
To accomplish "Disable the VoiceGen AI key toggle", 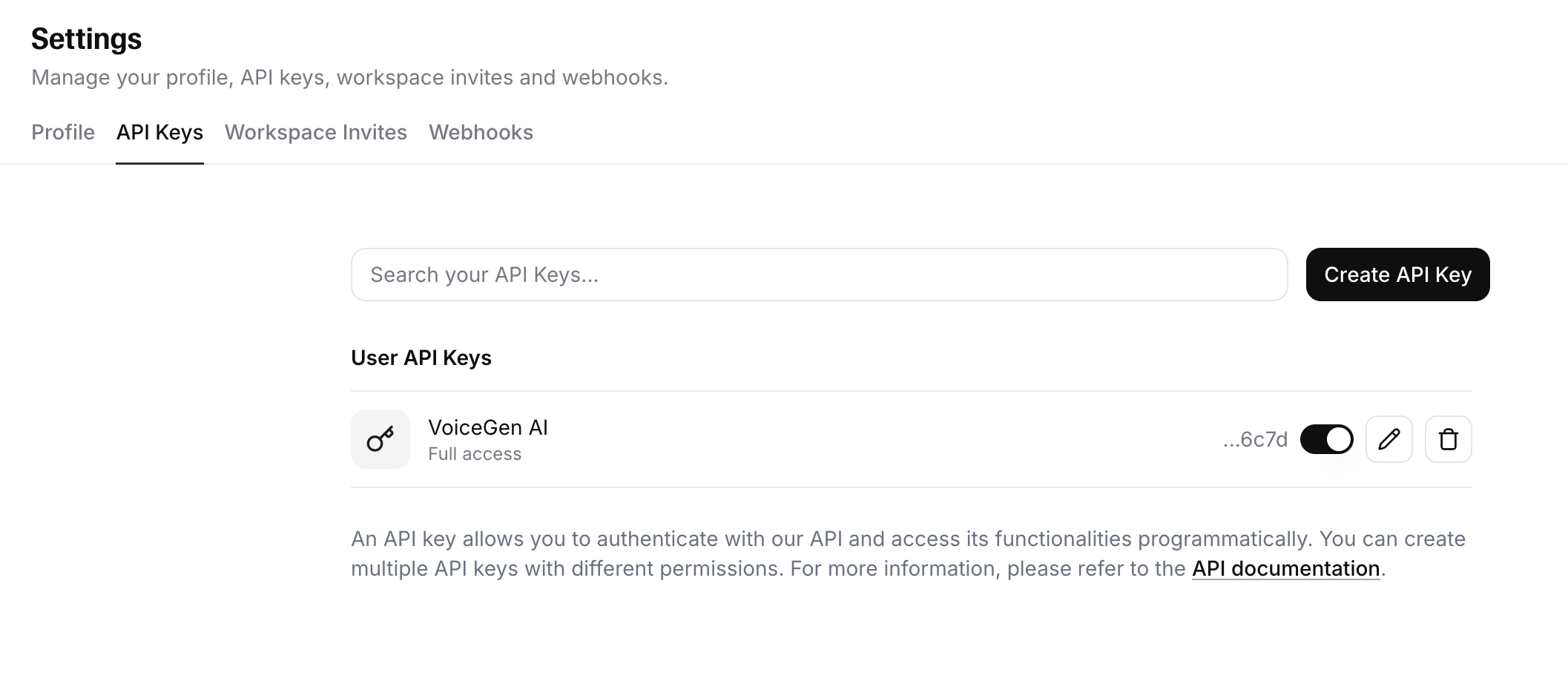I will pyautogui.click(x=1326, y=439).
